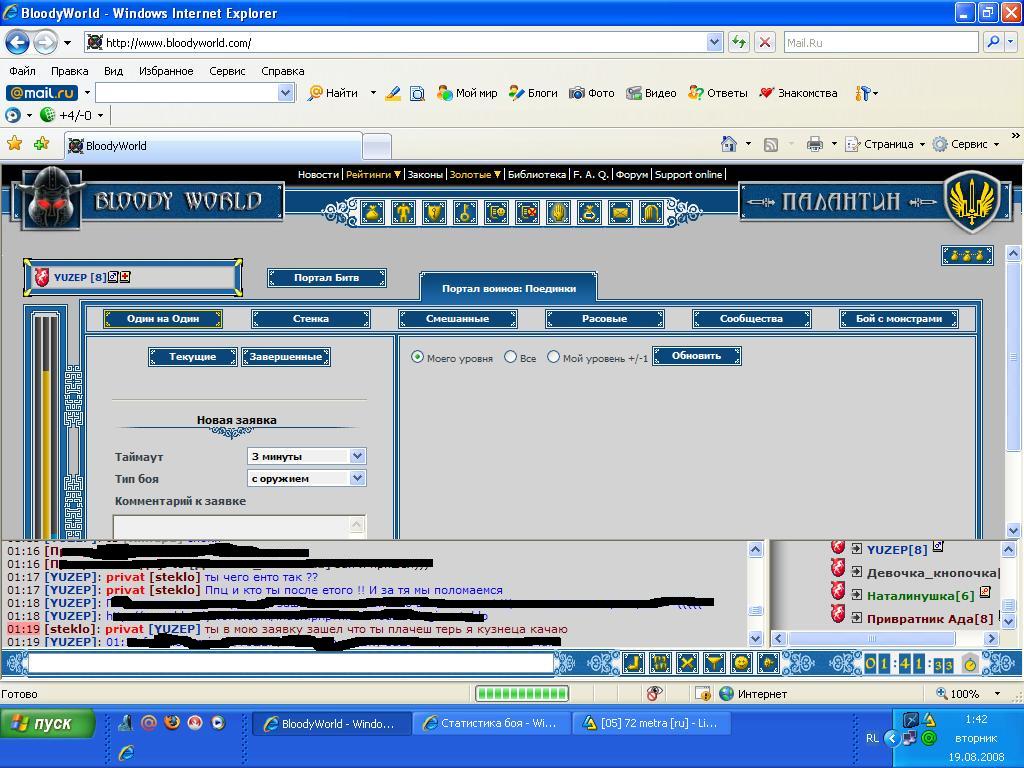Click the smiley face chat icon

tap(741, 663)
